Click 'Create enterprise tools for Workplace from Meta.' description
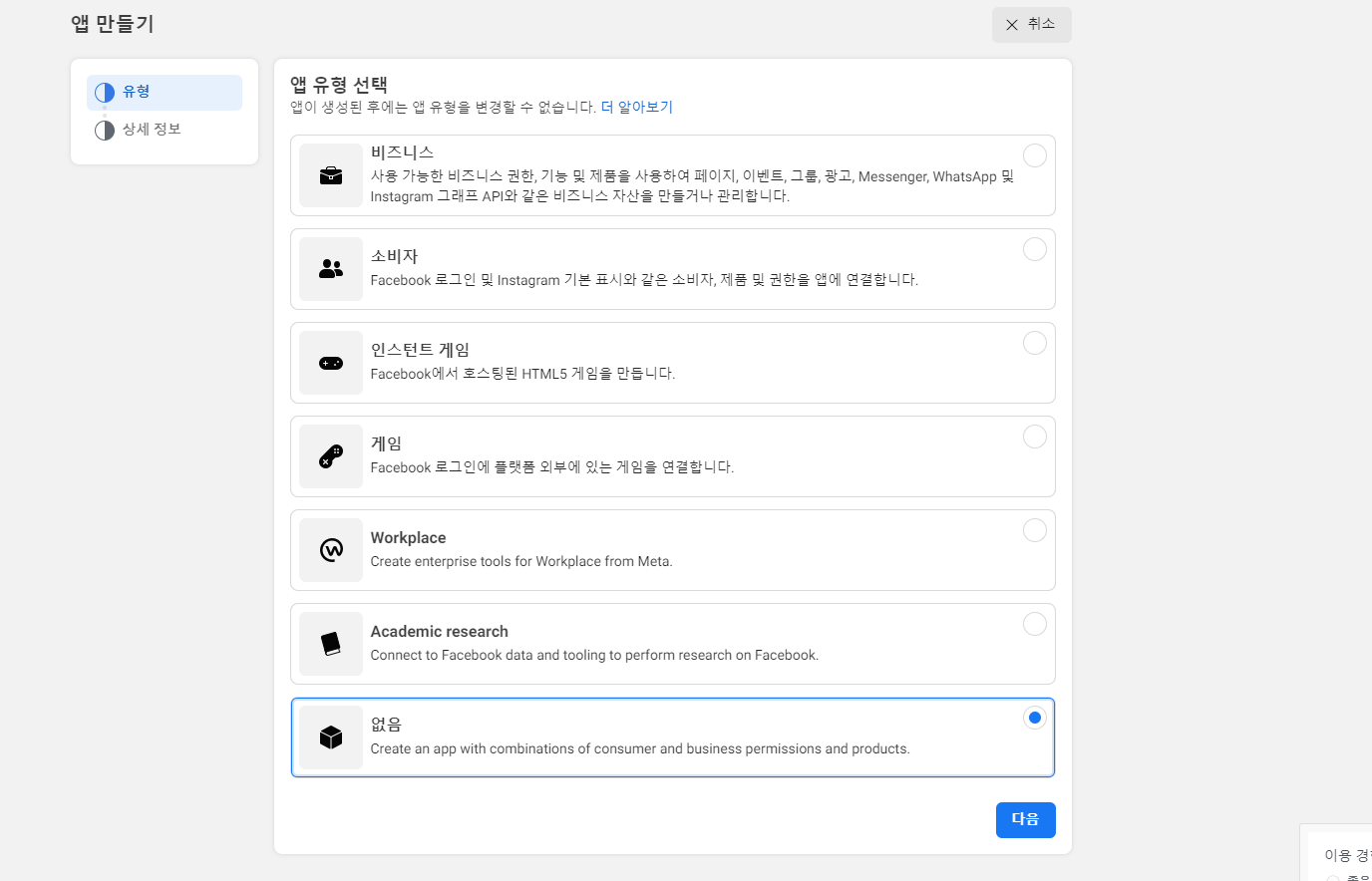This screenshot has height=881, width=1372. (x=521, y=561)
